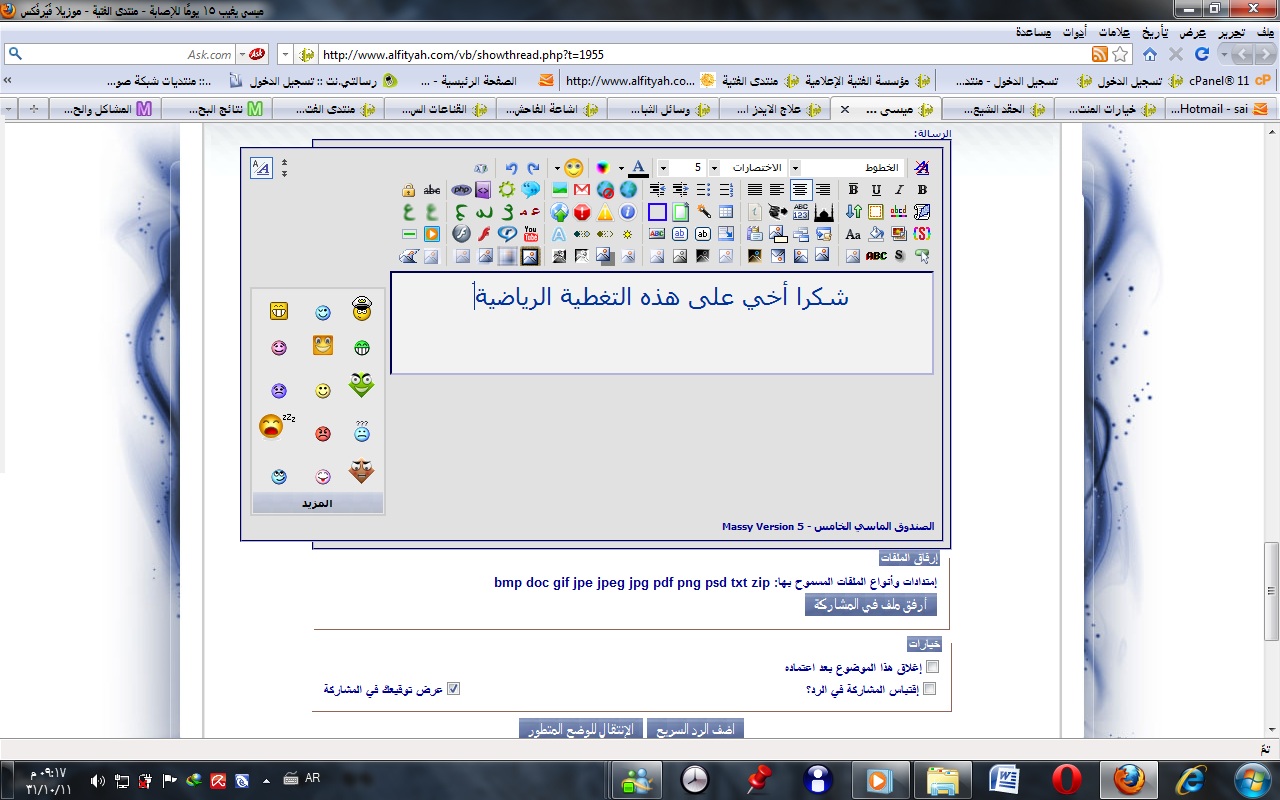Click the mosque silhouette icon
The width and height of the screenshot is (1280, 800).
click(x=823, y=212)
